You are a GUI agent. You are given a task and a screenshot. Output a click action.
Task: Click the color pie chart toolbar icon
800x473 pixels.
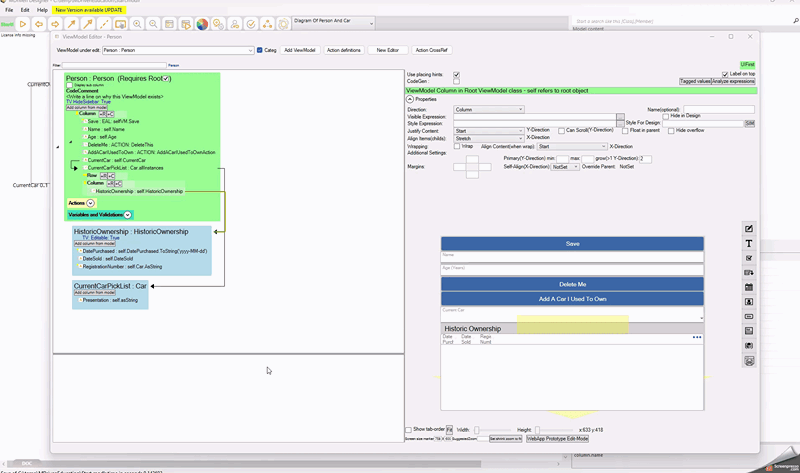pos(202,24)
